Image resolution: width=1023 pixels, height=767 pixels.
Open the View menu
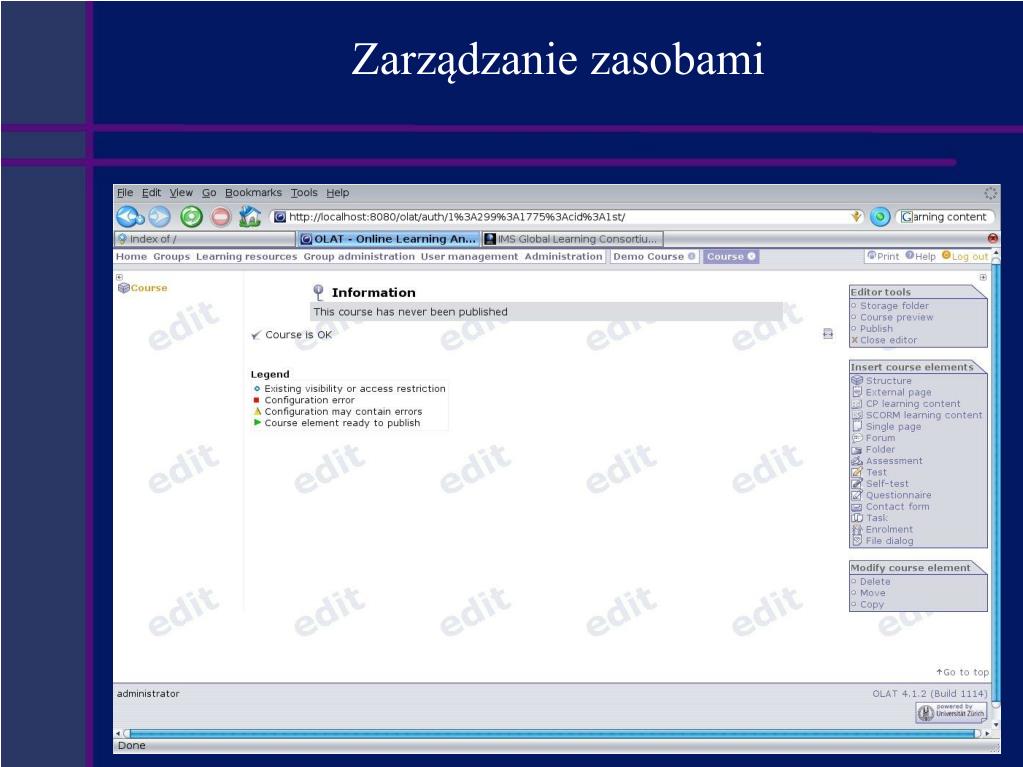[x=181, y=192]
